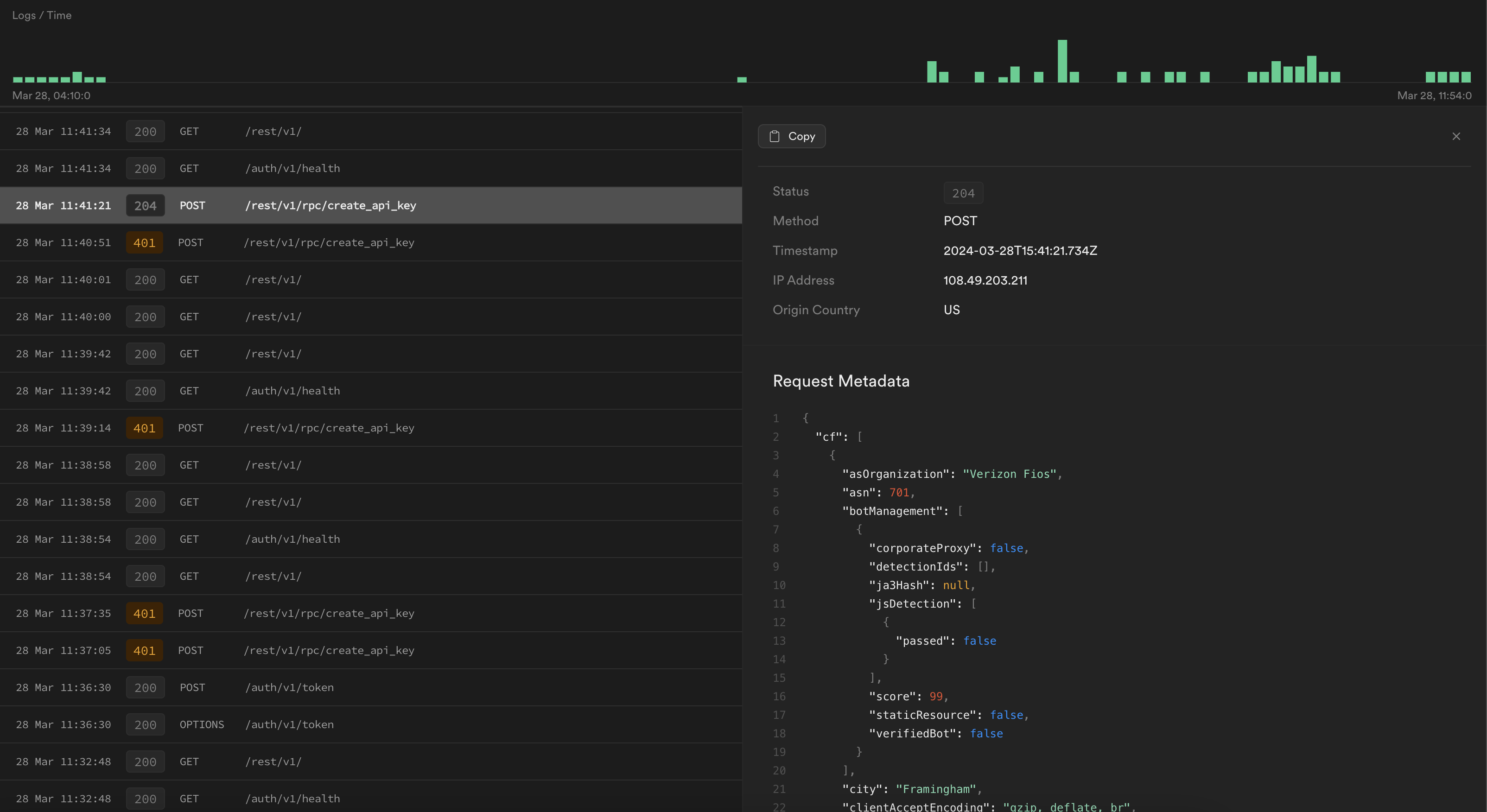Click the Logs / Time chart title

[x=42, y=15]
